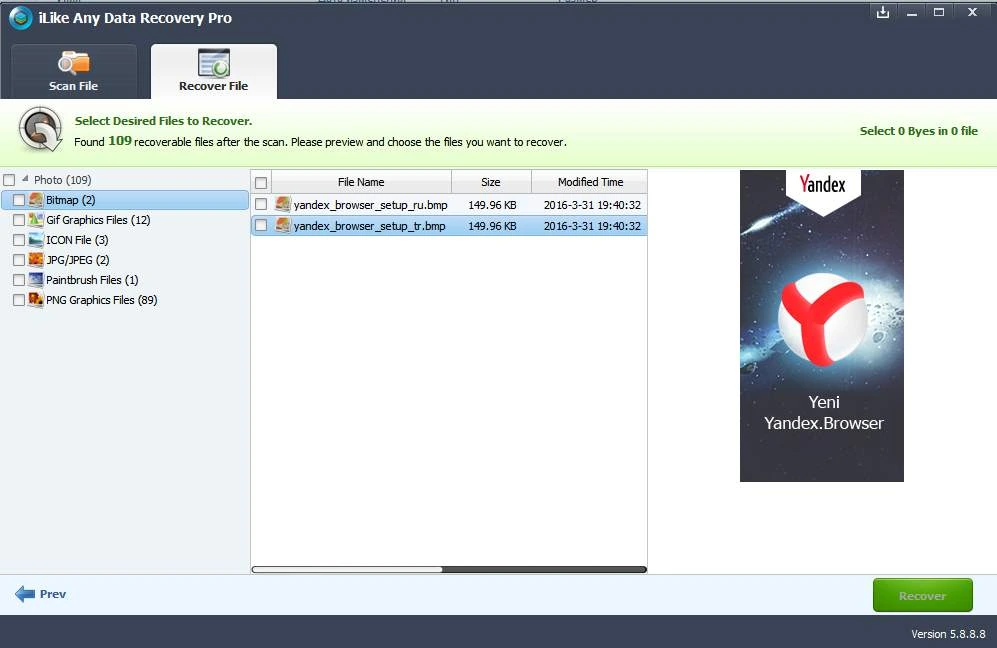Enable the Gif Graphics Files checkbox
The height and width of the screenshot is (648, 997).
pyautogui.click(x=19, y=220)
